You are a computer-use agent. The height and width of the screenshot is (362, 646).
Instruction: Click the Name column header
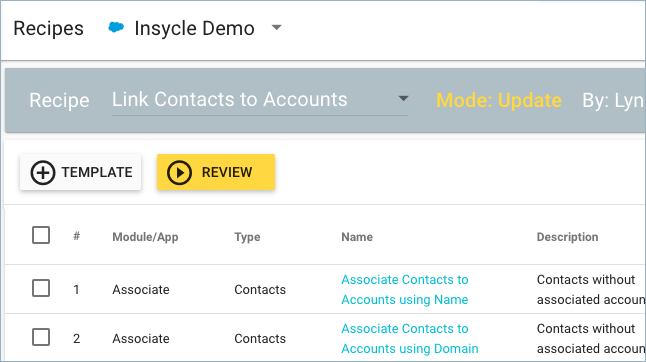(357, 237)
